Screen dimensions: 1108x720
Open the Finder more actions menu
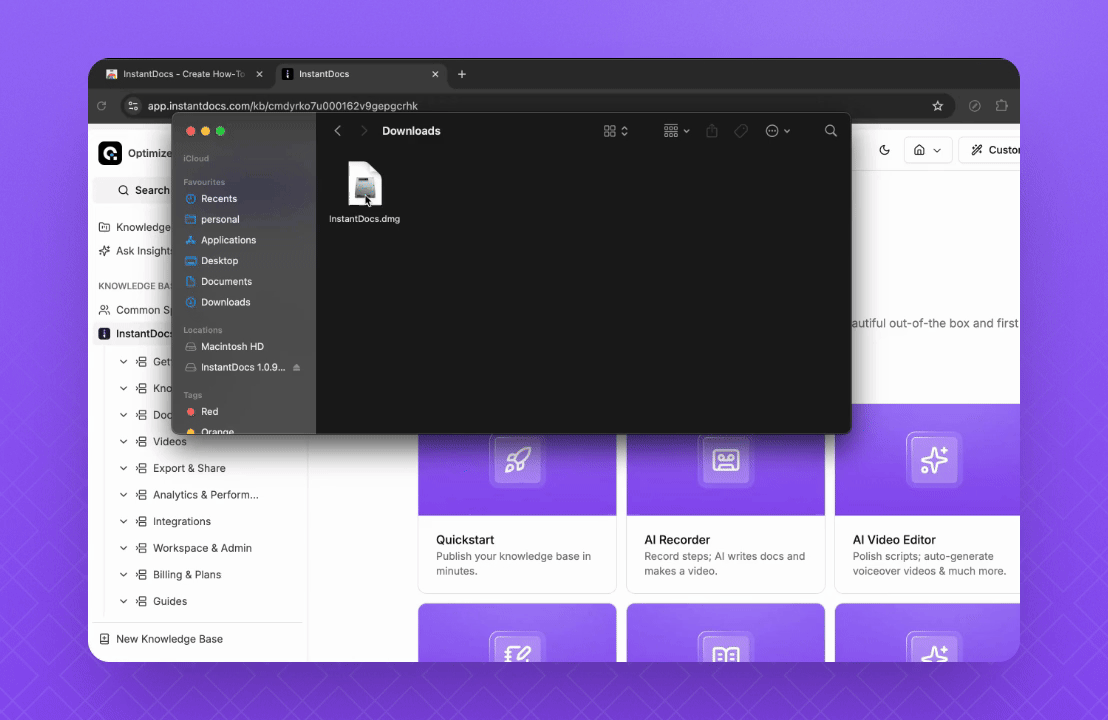click(x=777, y=131)
